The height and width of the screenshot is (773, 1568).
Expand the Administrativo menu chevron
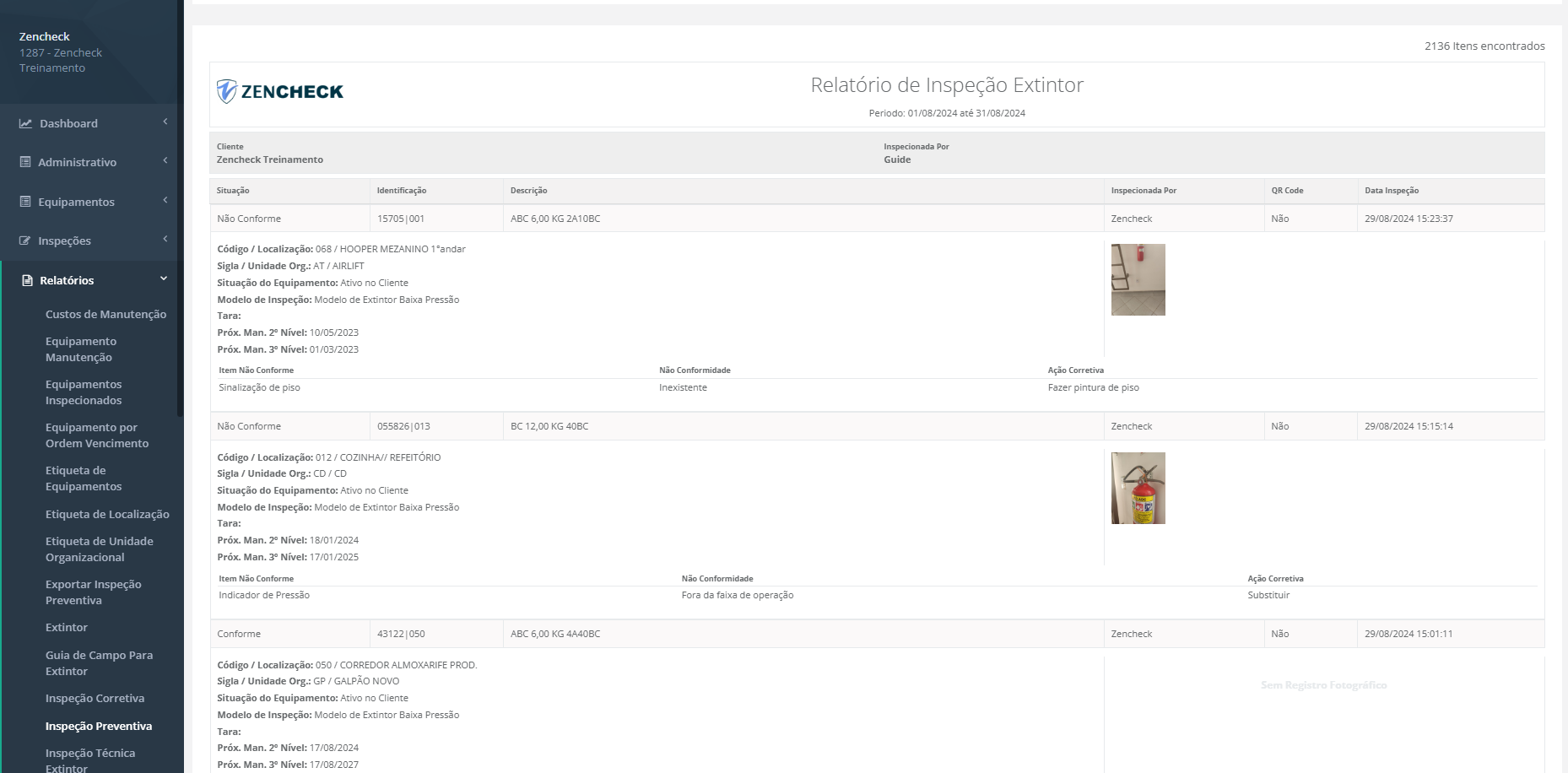tap(165, 160)
